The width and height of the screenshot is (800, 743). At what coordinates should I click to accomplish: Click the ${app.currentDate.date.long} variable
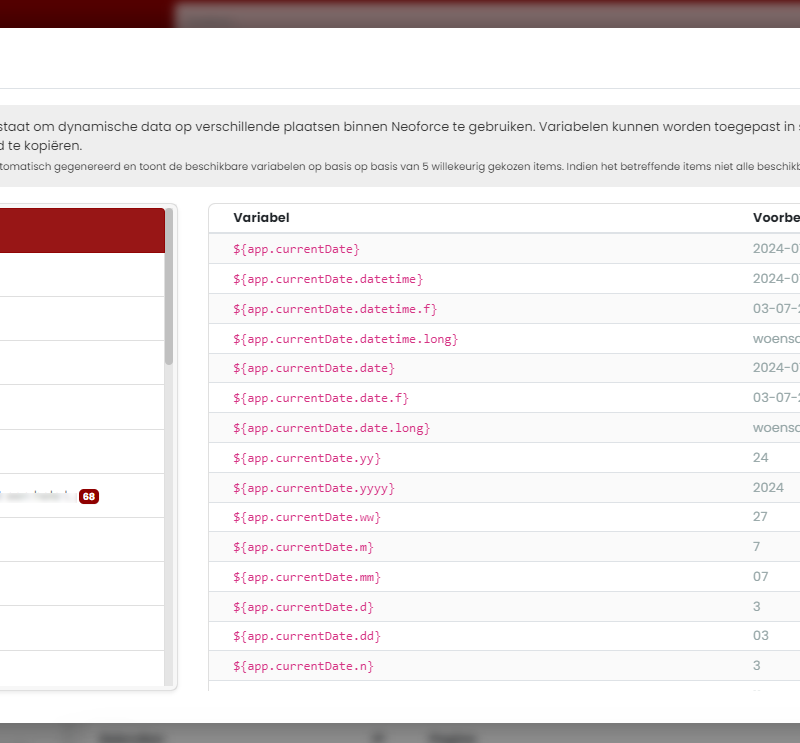click(x=331, y=428)
